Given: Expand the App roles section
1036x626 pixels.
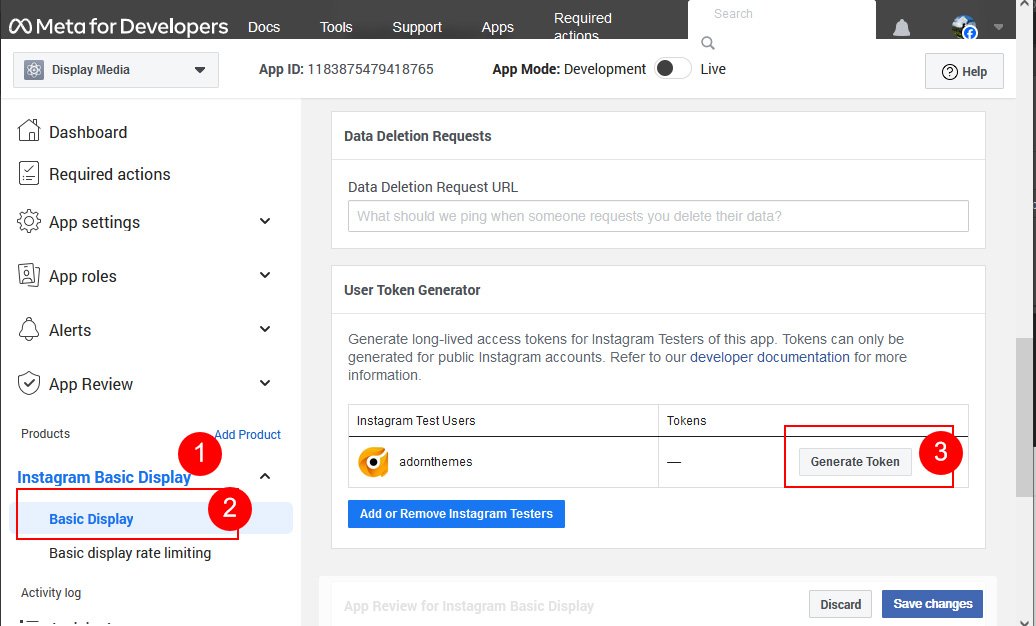Looking at the screenshot, I should pos(265,276).
